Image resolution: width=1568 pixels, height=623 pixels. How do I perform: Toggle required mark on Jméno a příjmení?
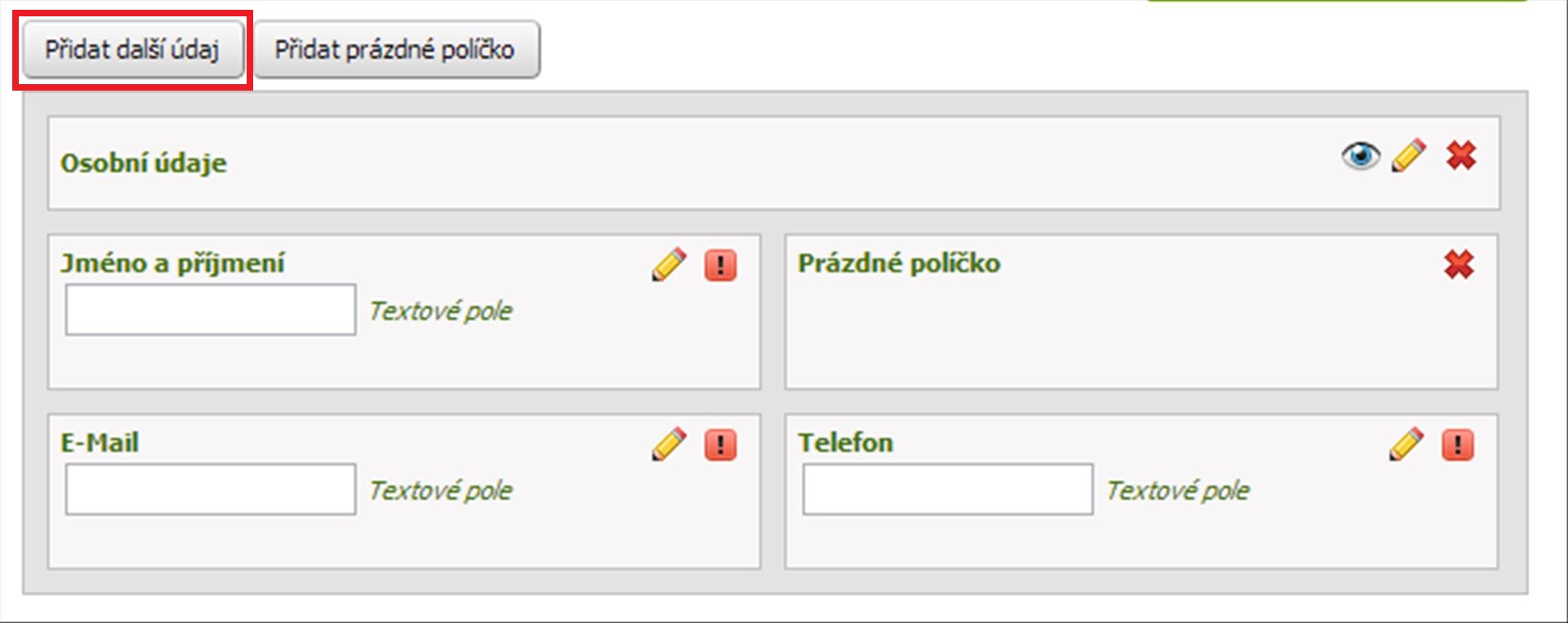coord(720,265)
